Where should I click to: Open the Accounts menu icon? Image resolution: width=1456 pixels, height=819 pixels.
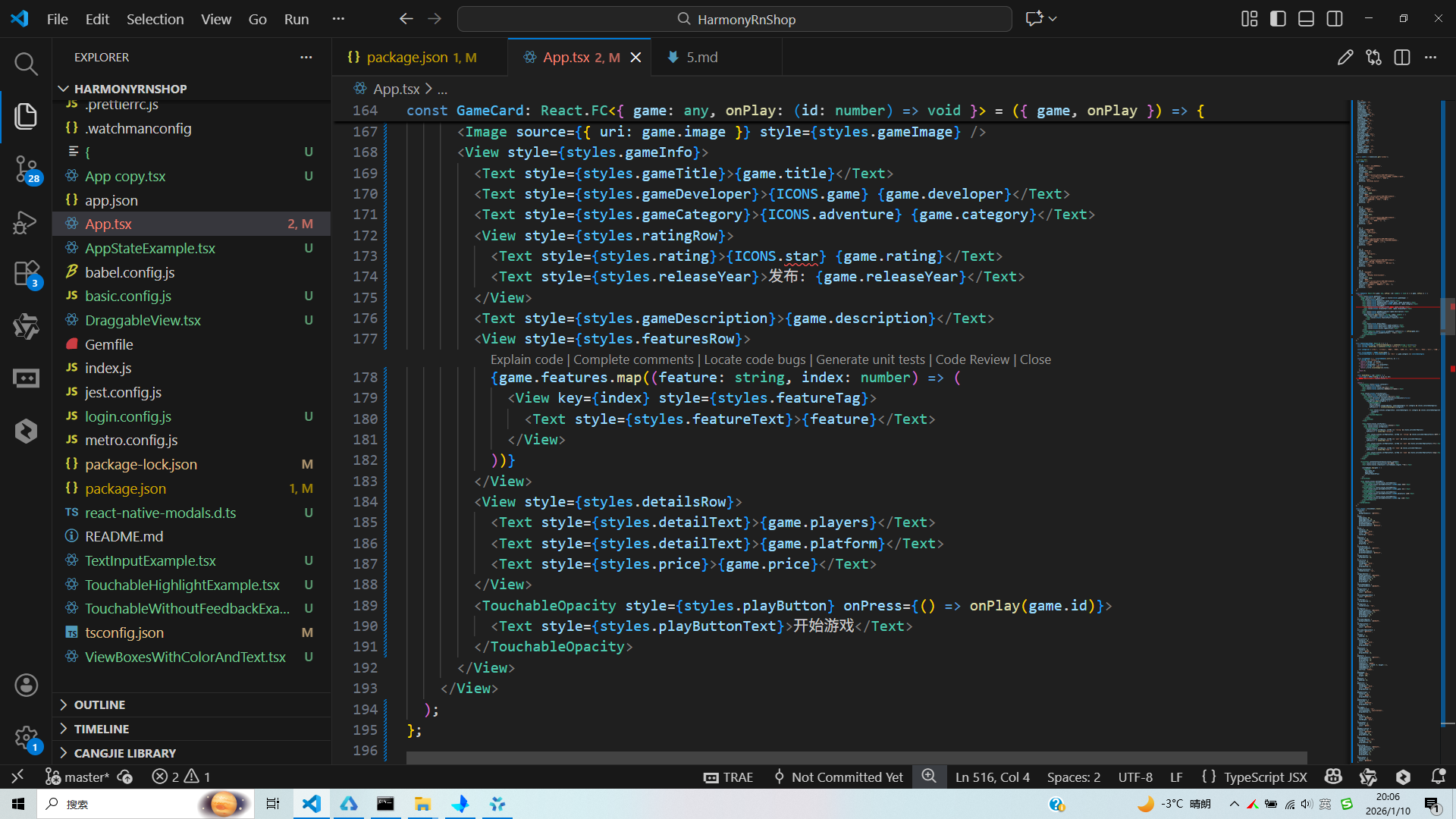click(x=26, y=686)
